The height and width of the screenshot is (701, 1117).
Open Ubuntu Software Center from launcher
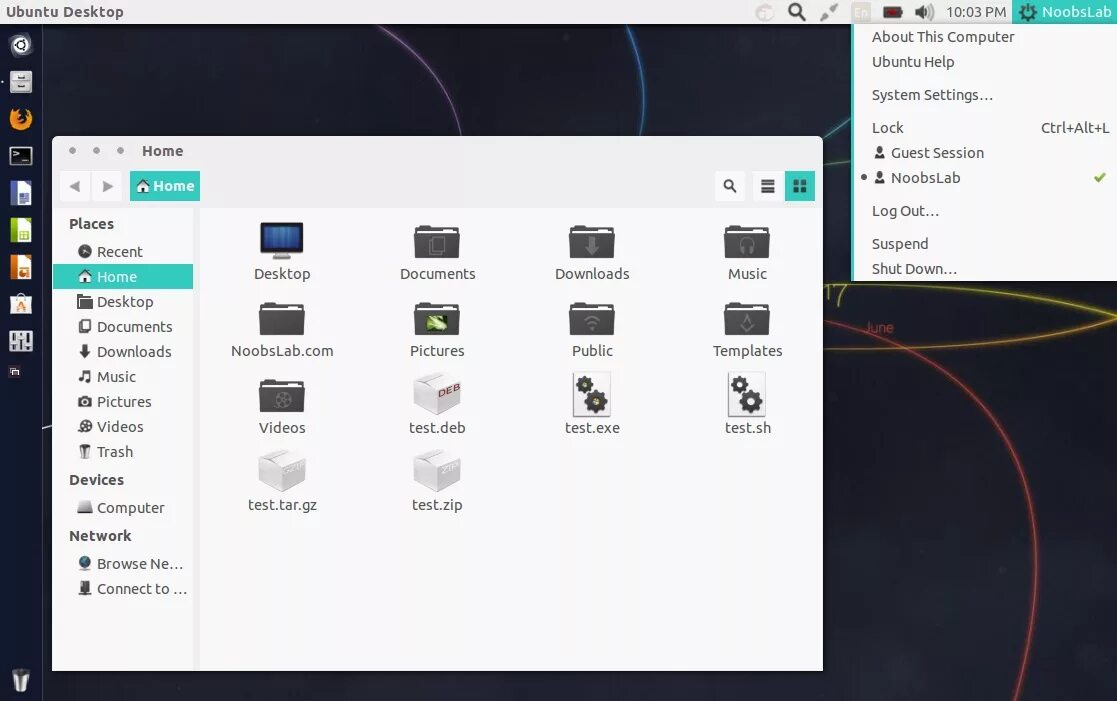point(21,304)
